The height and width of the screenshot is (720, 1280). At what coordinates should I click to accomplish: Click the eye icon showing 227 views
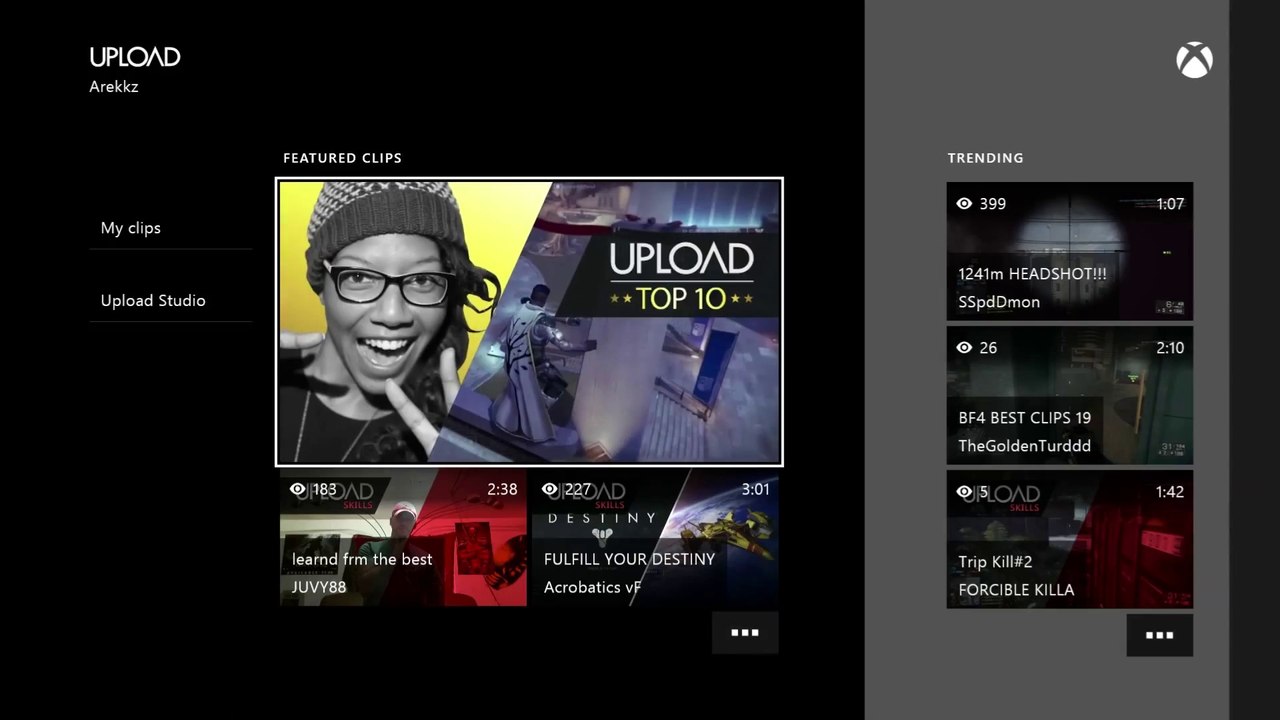549,489
